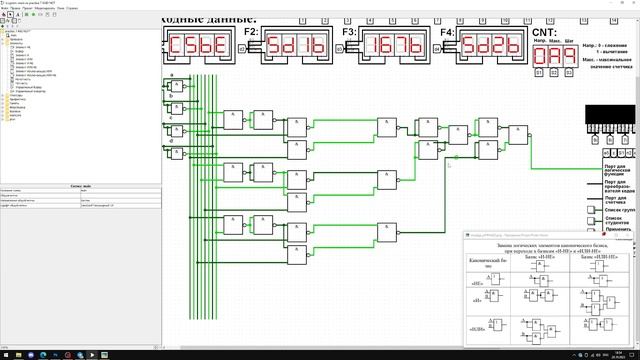Pick the green round output pin tool
Viewport: 640px width, 360px height.
pyautogui.click(x=33, y=14)
